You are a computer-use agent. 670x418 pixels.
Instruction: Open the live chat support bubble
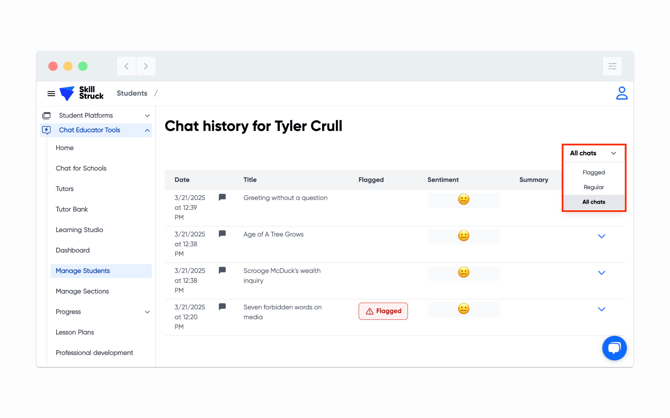(x=614, y=347)
